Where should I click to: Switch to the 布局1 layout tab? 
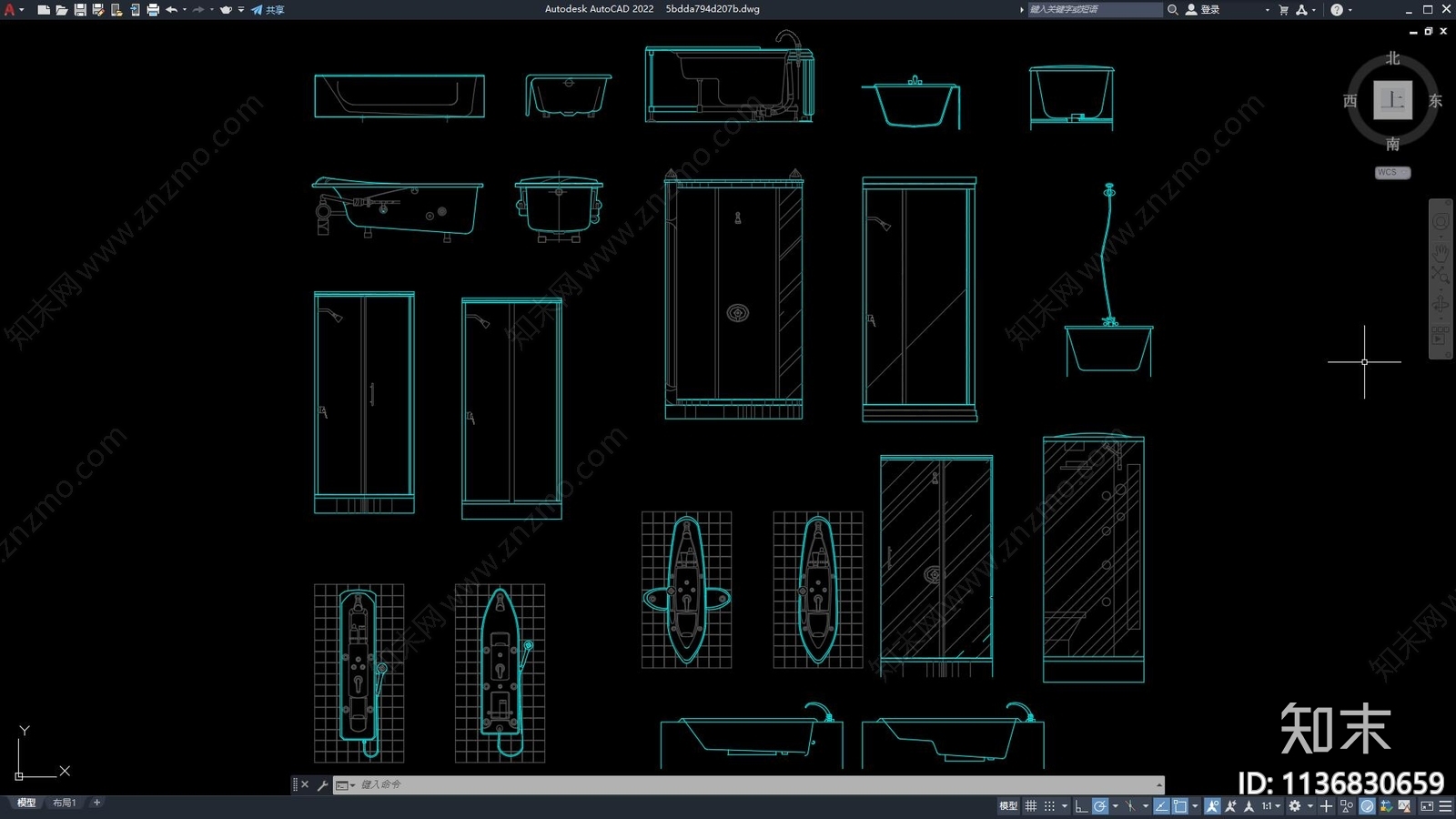click(x=64, y=803)
